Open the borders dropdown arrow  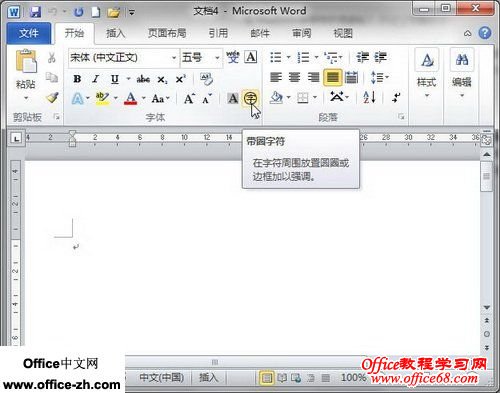coord(315,98)
